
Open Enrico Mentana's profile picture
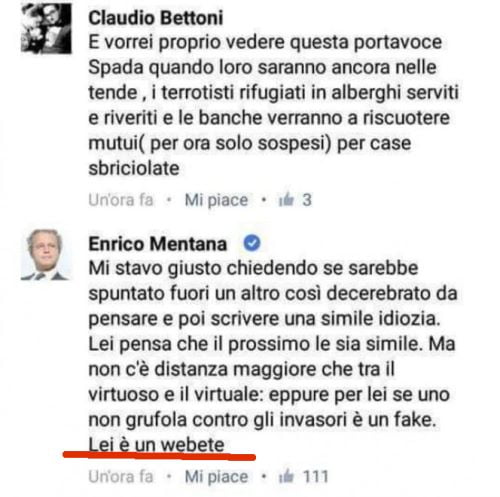pyautogui.click(x=45, y=255)
